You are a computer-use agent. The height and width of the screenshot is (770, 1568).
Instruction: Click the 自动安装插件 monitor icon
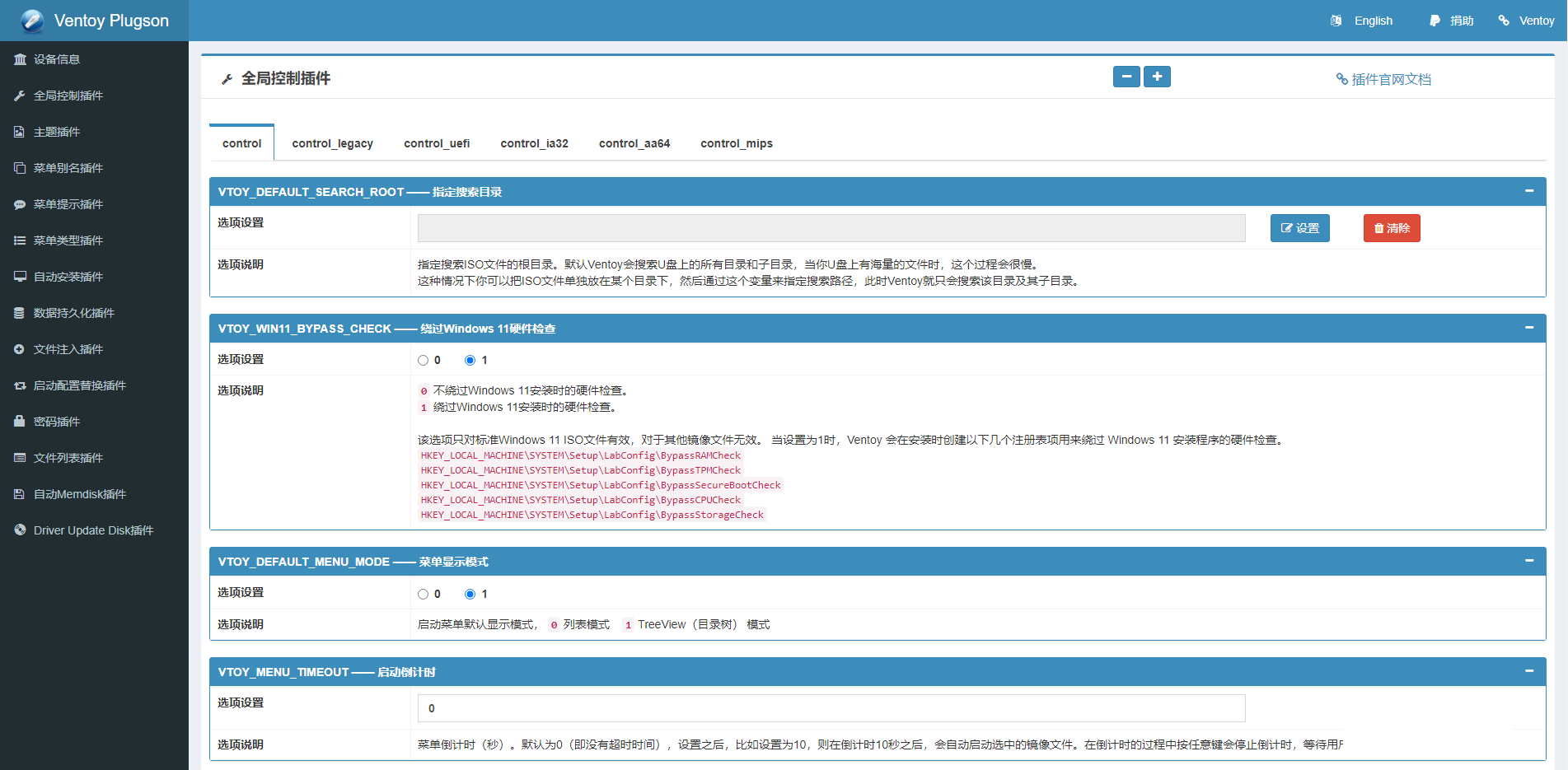pyautogui.click(x=20, y=277)
